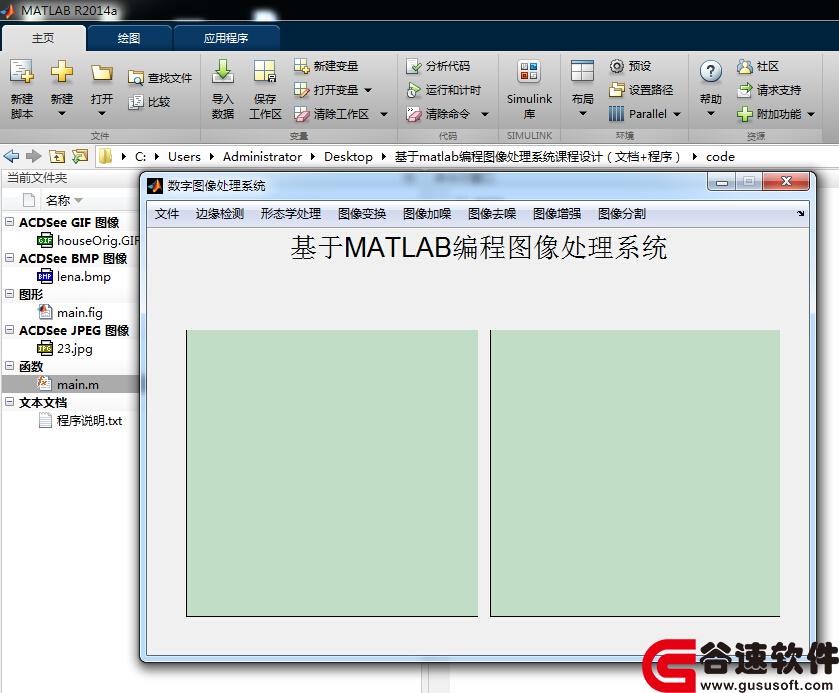Click the Browse for Folder icon
The height and width of the screenshot is (693, 839).
(x=80, y=156)
